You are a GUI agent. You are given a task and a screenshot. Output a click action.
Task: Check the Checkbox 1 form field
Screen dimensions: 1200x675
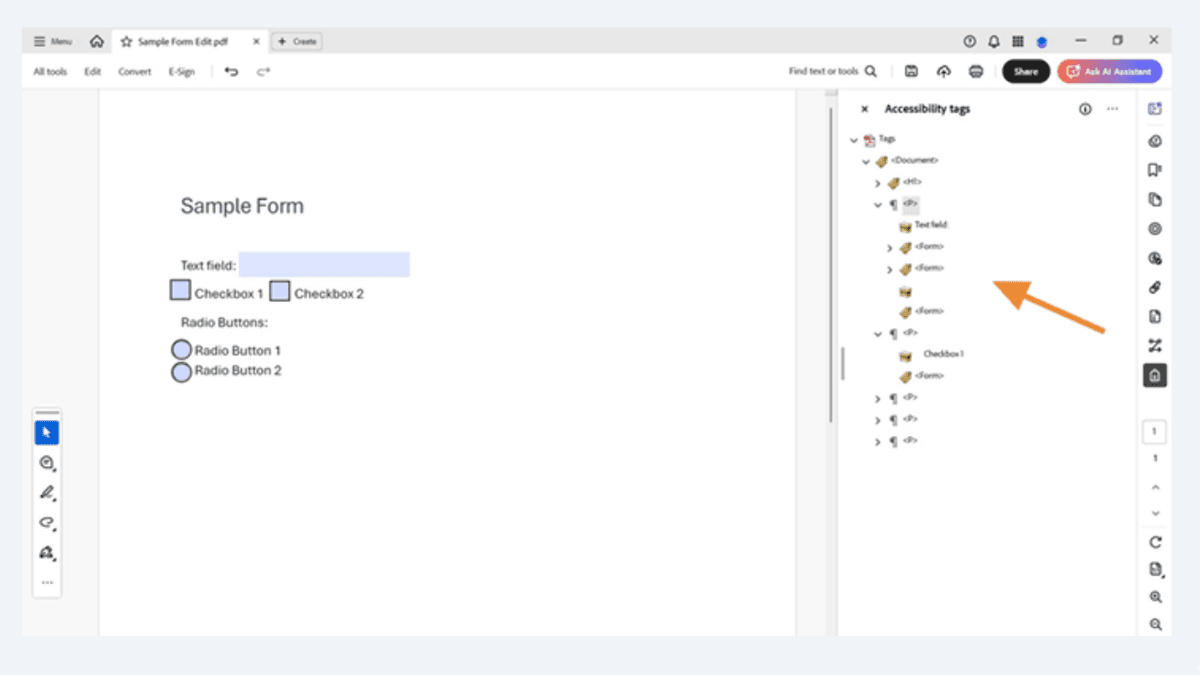point(180,291)
